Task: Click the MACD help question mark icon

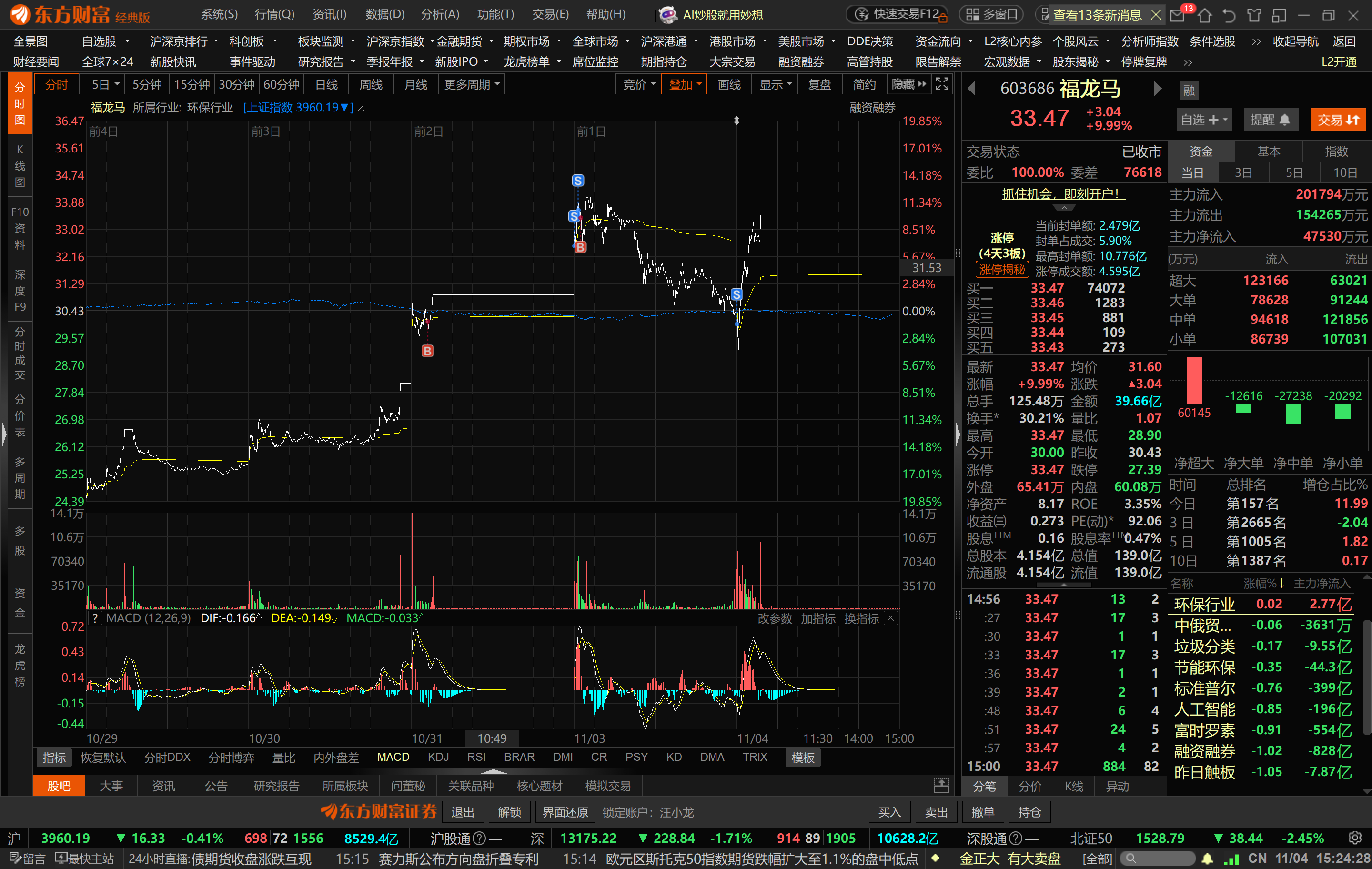Action: [x=95, y=618]
